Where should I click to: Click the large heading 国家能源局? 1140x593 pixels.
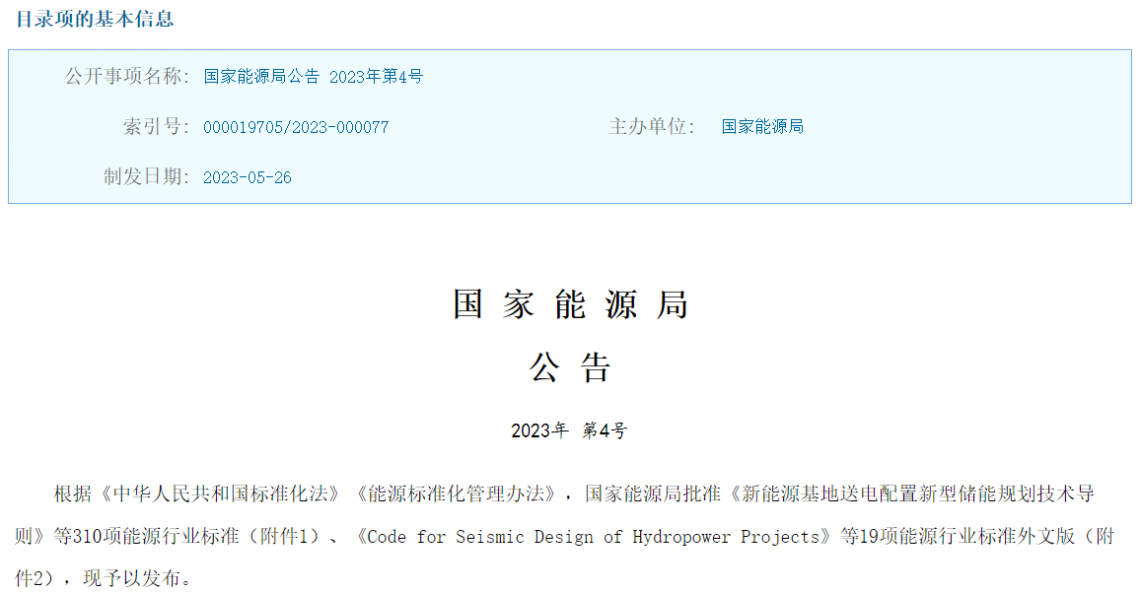[x=570, y=304]
